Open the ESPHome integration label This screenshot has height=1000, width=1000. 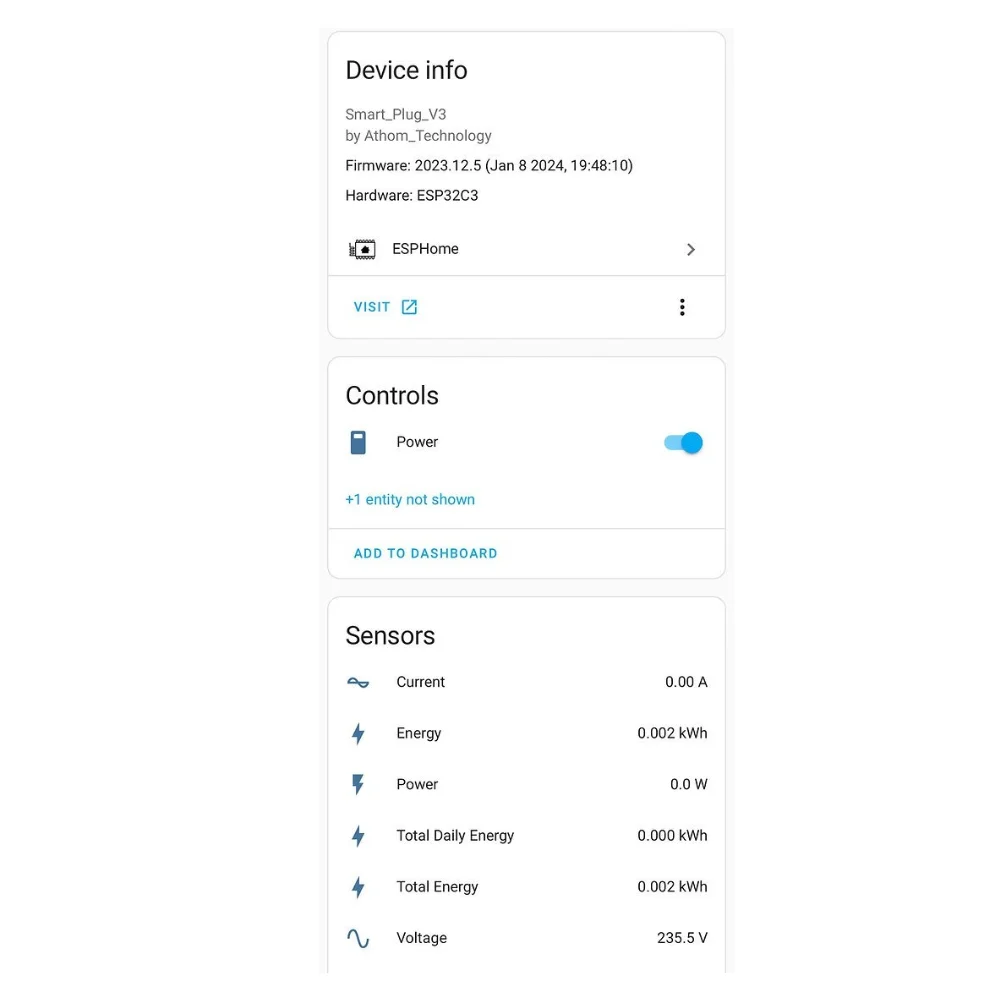tap(425, 249)
